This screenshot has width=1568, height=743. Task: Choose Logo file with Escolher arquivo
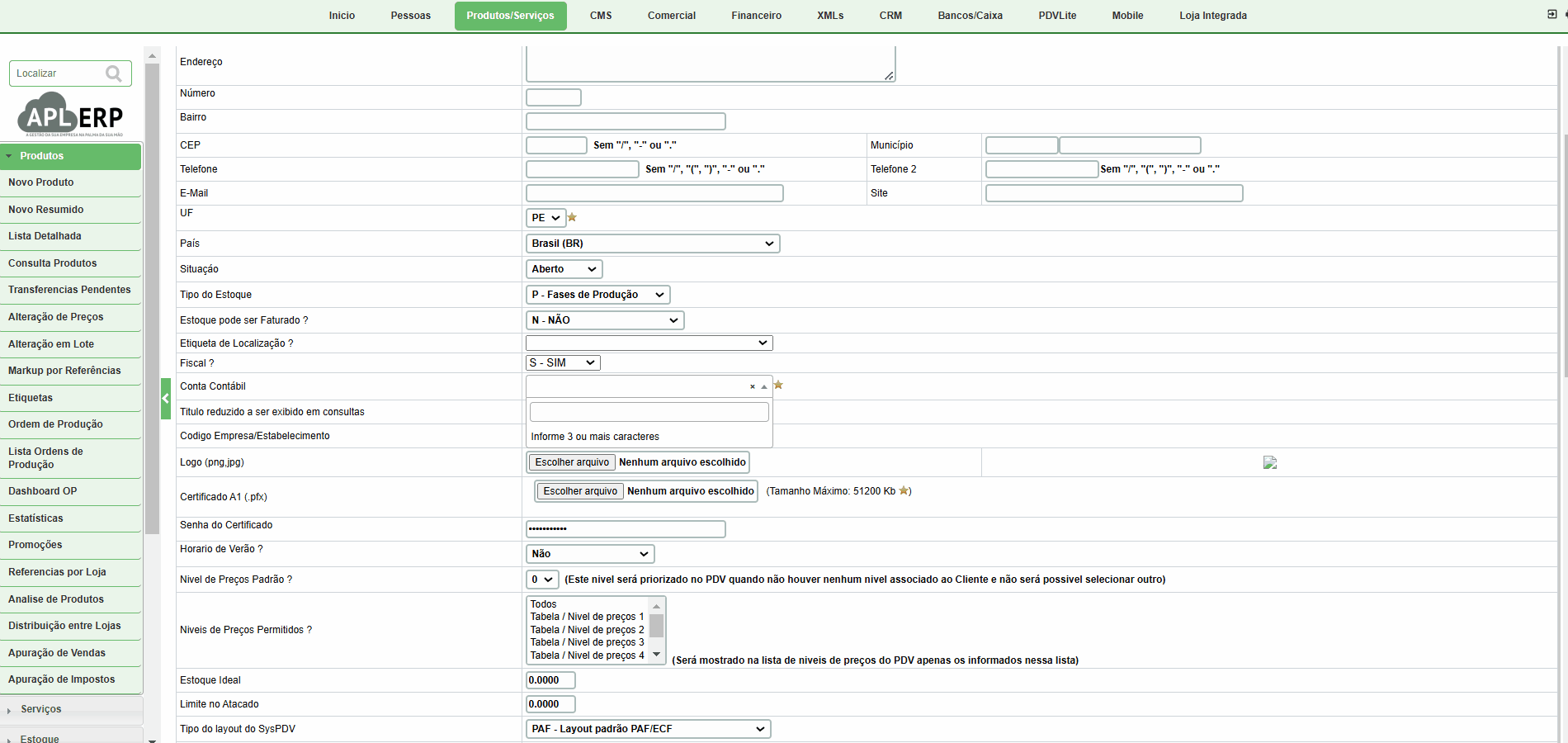(572, 462)
